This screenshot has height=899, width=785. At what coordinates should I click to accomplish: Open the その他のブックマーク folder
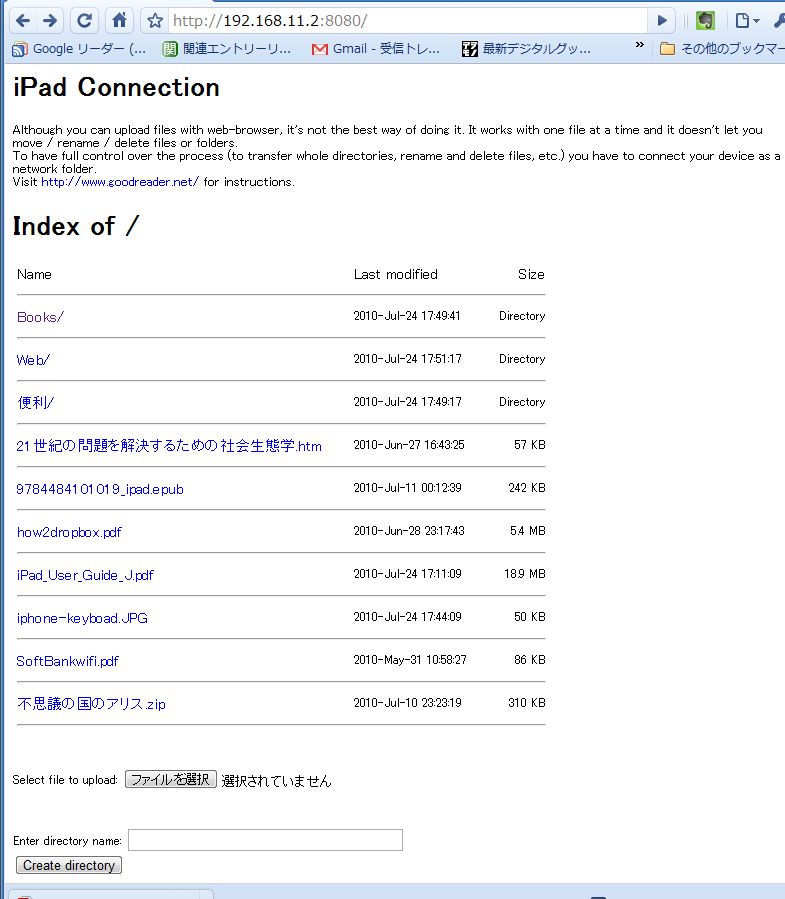pos(721,49)
